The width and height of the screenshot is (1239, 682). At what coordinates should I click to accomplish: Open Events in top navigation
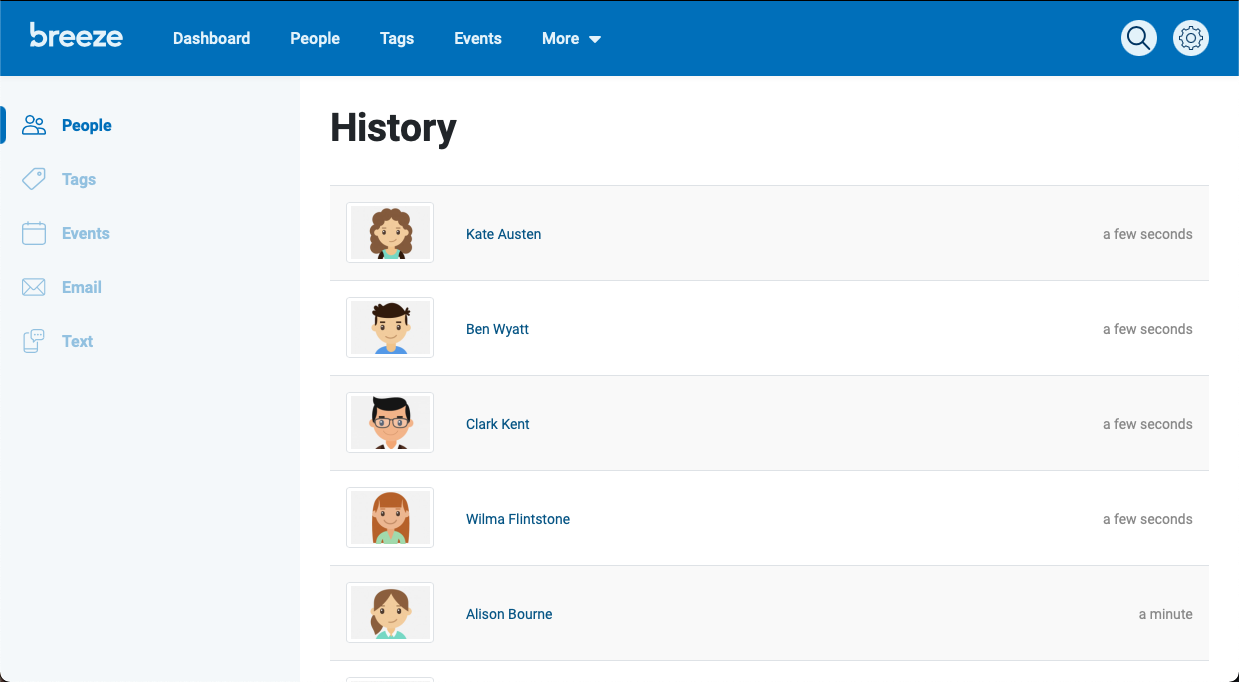point(478,38)
